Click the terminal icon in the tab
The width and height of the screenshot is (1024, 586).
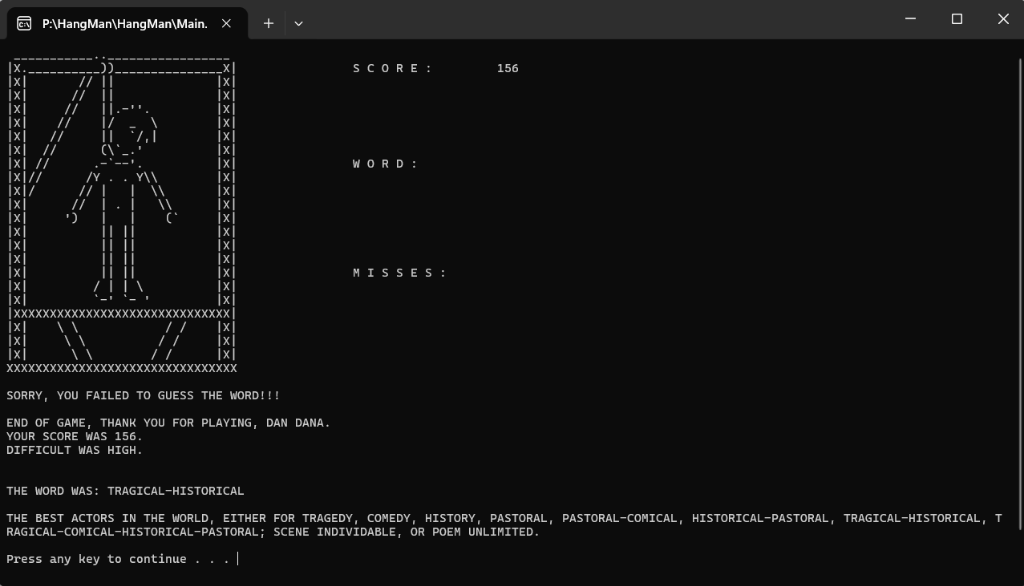pos(24,24)
